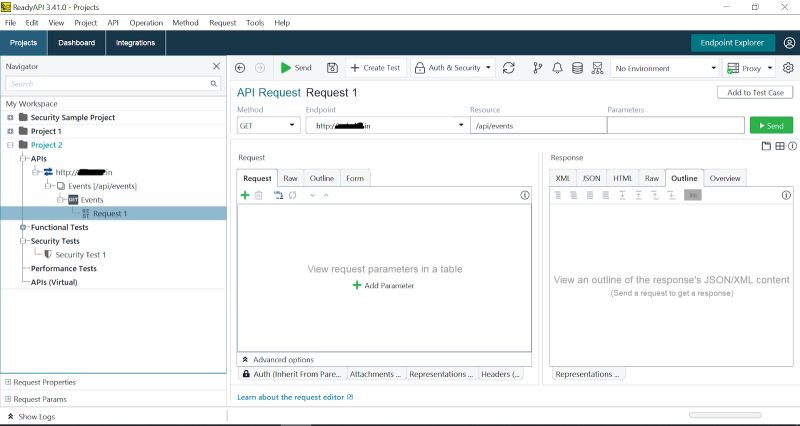This screenshot has width=800, height=426.
Task: Click the info icon in Request toolbar
Action: 524,195
